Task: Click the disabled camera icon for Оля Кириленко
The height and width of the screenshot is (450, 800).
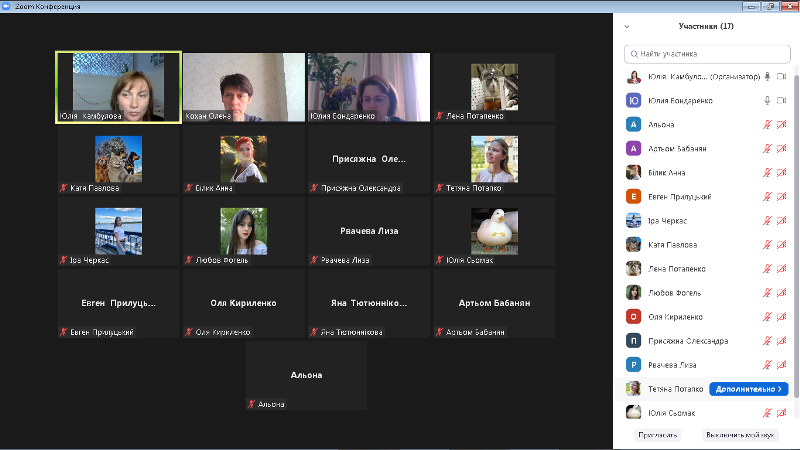Action: click(x=781, y=316)
